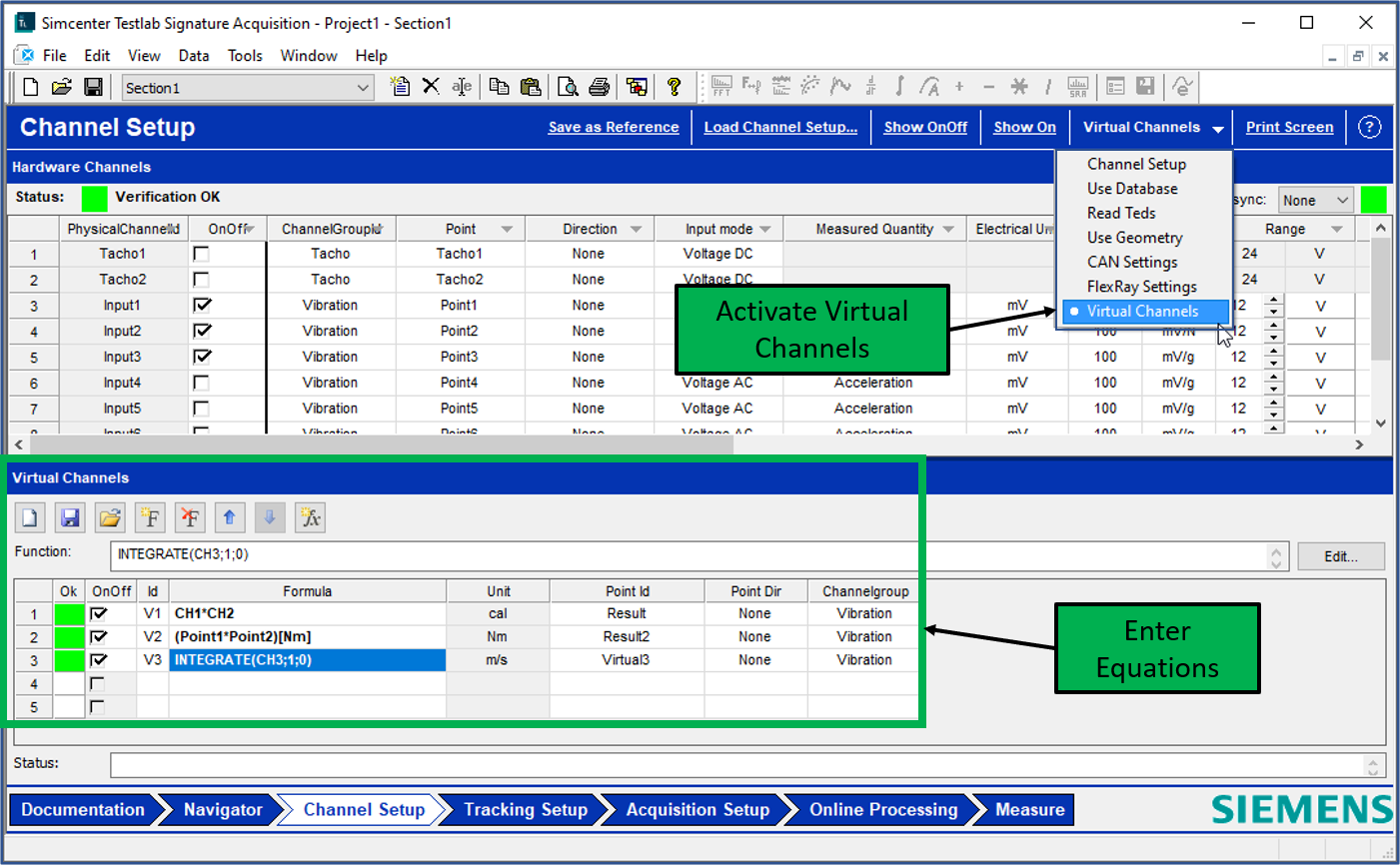Click the SRR icon in the toolbar
Viewport: 1400px width, 865px height.
tap(1078, 87)
